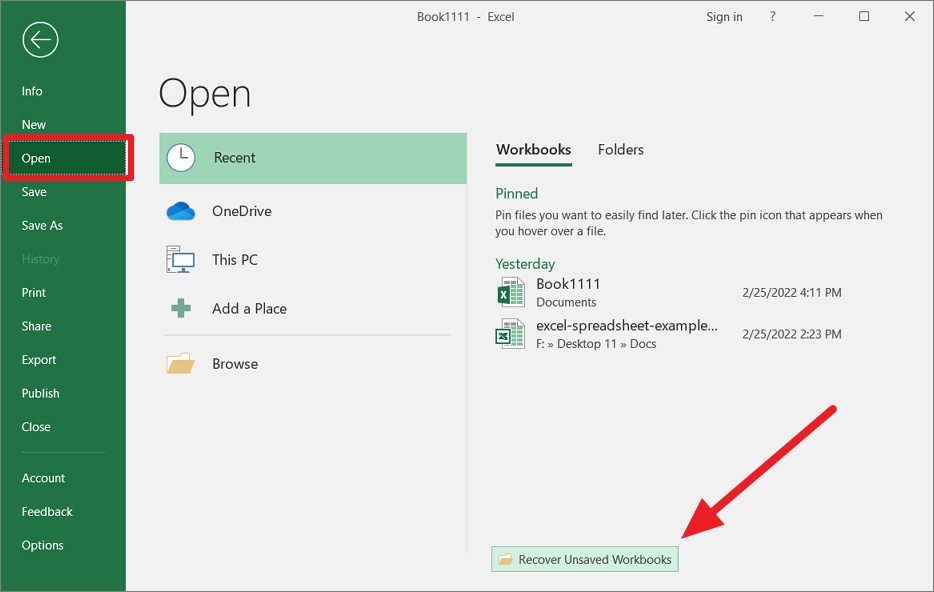The image size is (934, 592).
Task: Click Recover Unsaved Workbooks button
Action: point(585,559)
